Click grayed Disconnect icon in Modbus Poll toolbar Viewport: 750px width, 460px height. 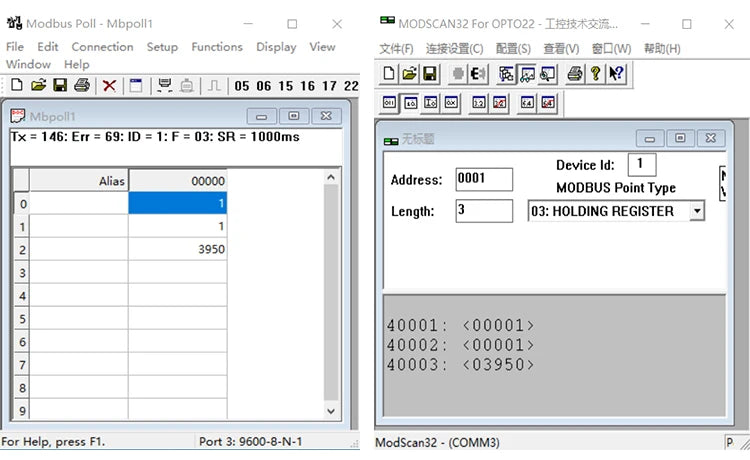click(187, 86)
